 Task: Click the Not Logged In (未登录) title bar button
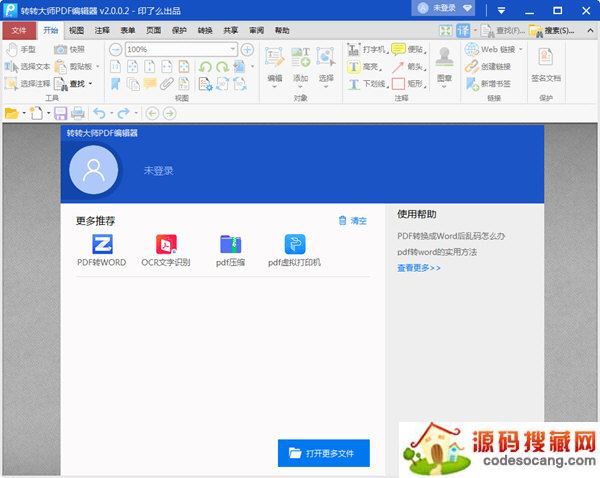pos(443,8)
